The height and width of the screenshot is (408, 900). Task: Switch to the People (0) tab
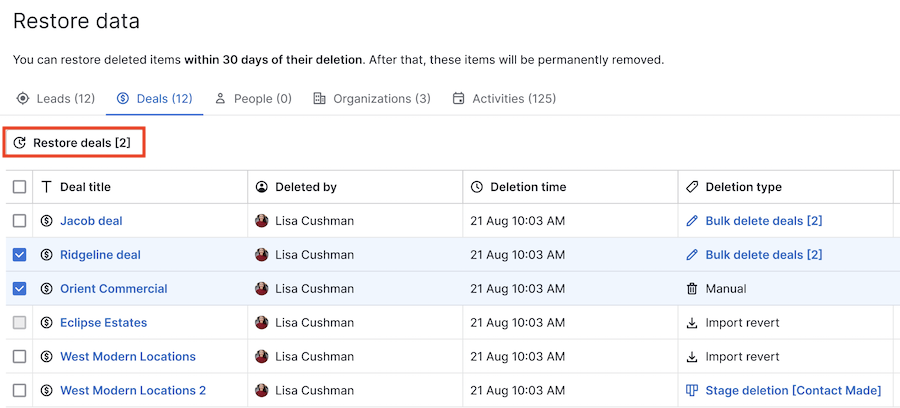[x=253, y=99]
